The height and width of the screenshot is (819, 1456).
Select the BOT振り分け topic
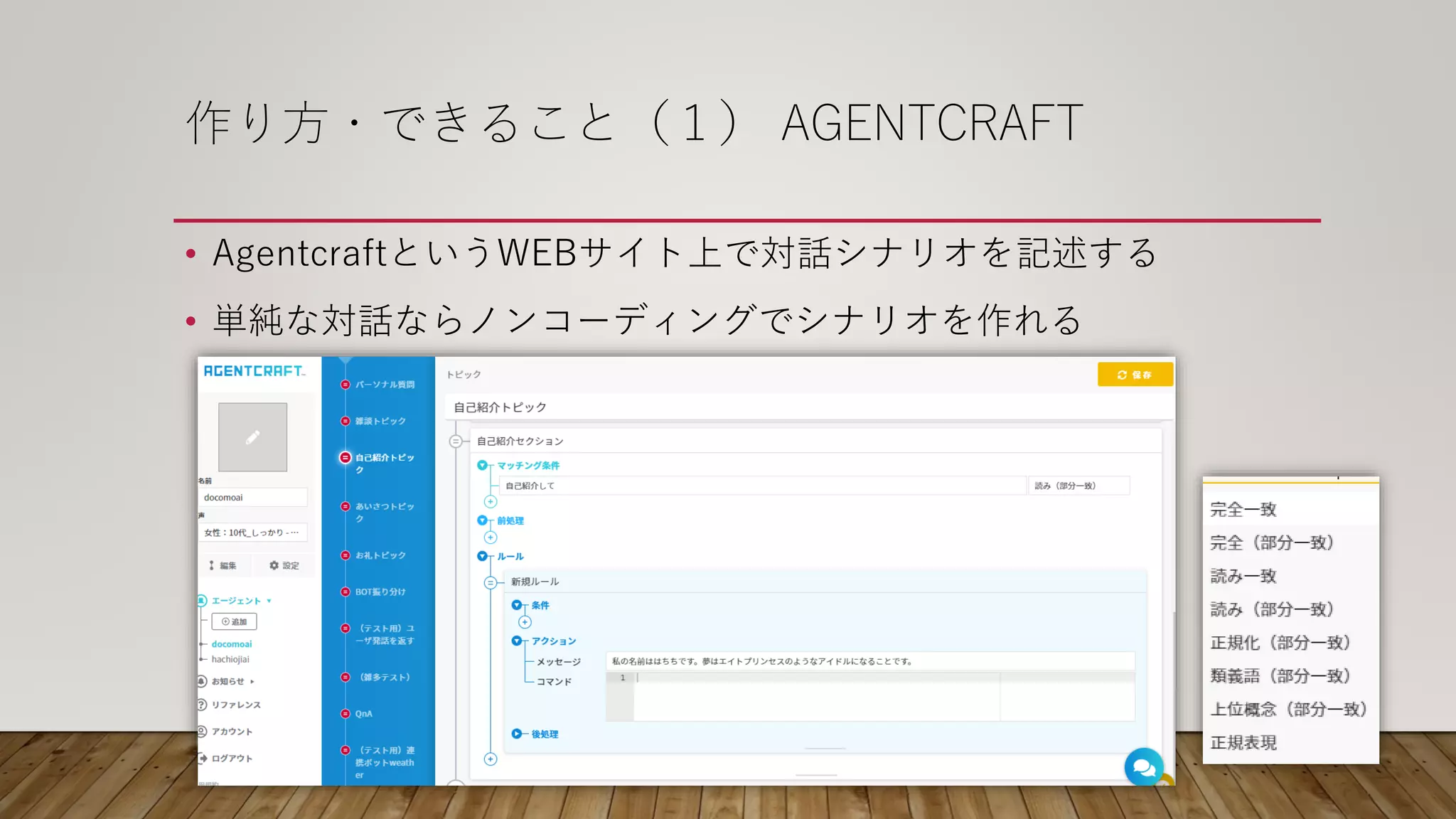380,591
